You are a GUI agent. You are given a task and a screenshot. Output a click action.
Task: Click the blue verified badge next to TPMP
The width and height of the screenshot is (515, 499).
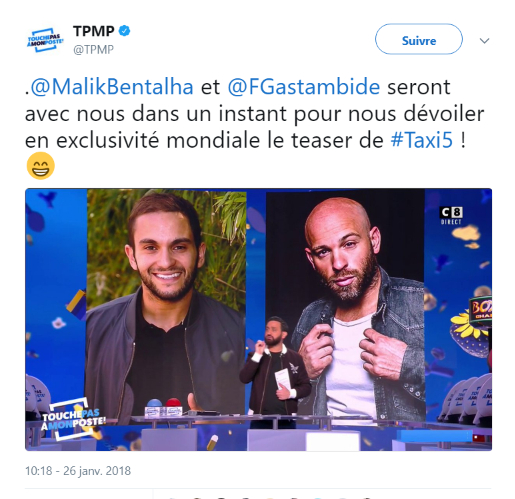point(125,31)
